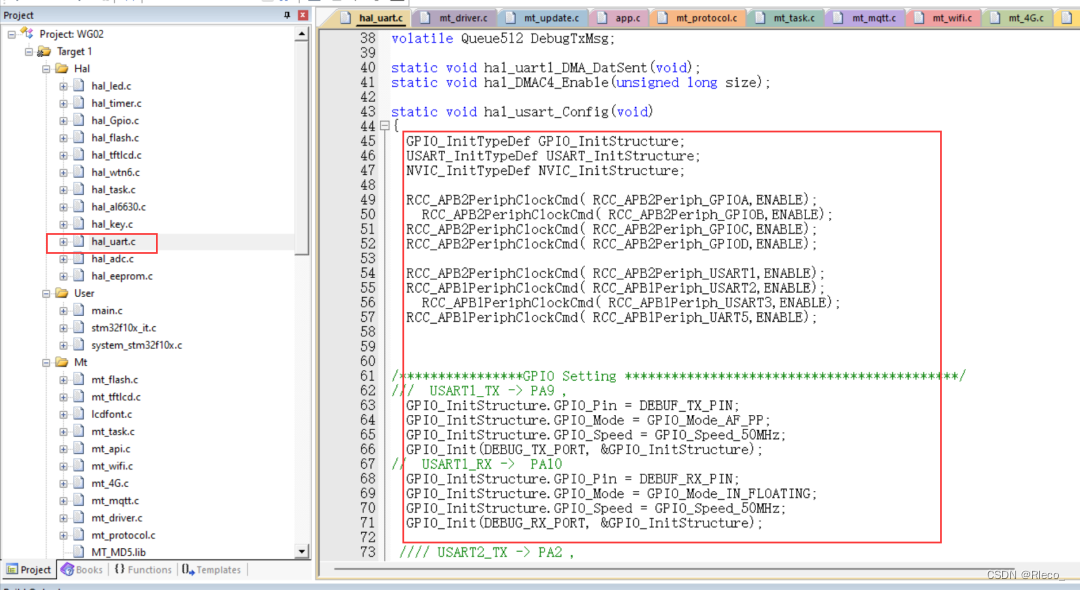
Task: Select hal_flash.c in Hal group
Action: point(114,138)
